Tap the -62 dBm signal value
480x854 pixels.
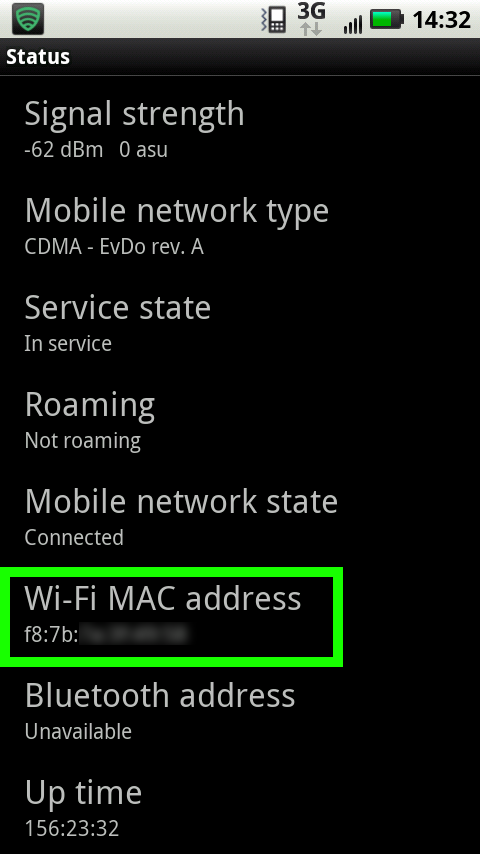[64, 150]
